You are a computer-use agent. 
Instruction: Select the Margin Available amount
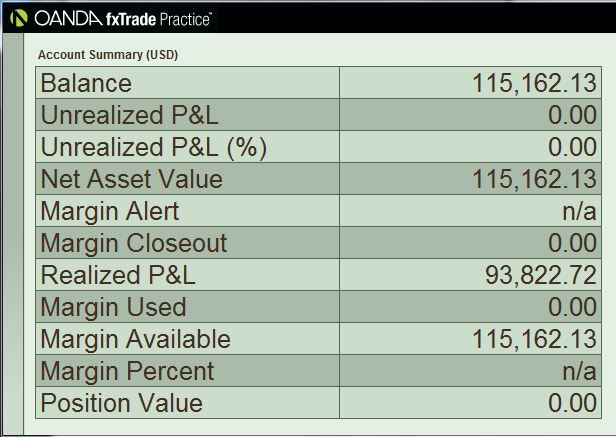(534, 339)
